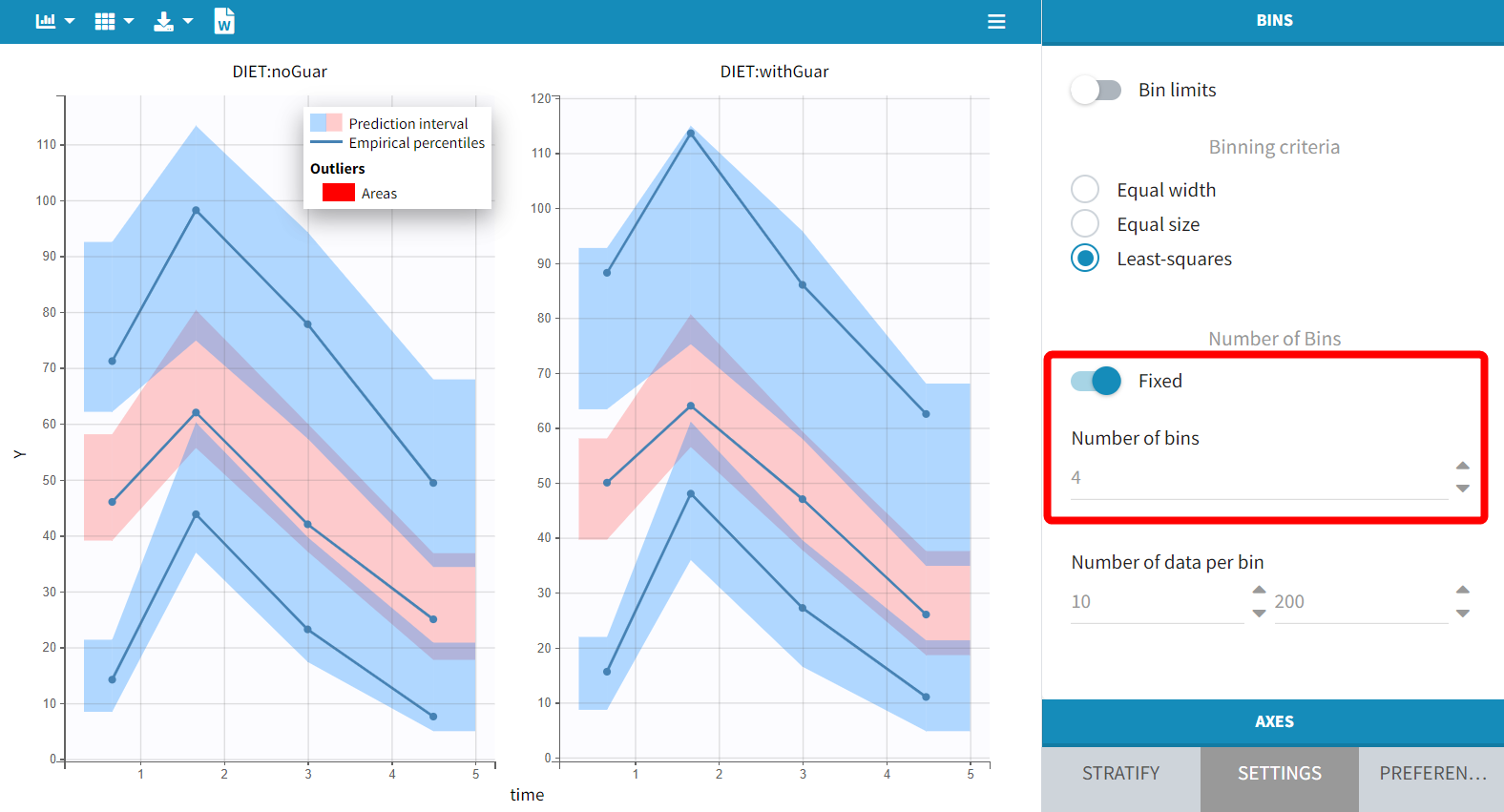The width and height of the screenshot is (1504, 812).
Task: Click the grid layout icon
Action: click(105, 21)
